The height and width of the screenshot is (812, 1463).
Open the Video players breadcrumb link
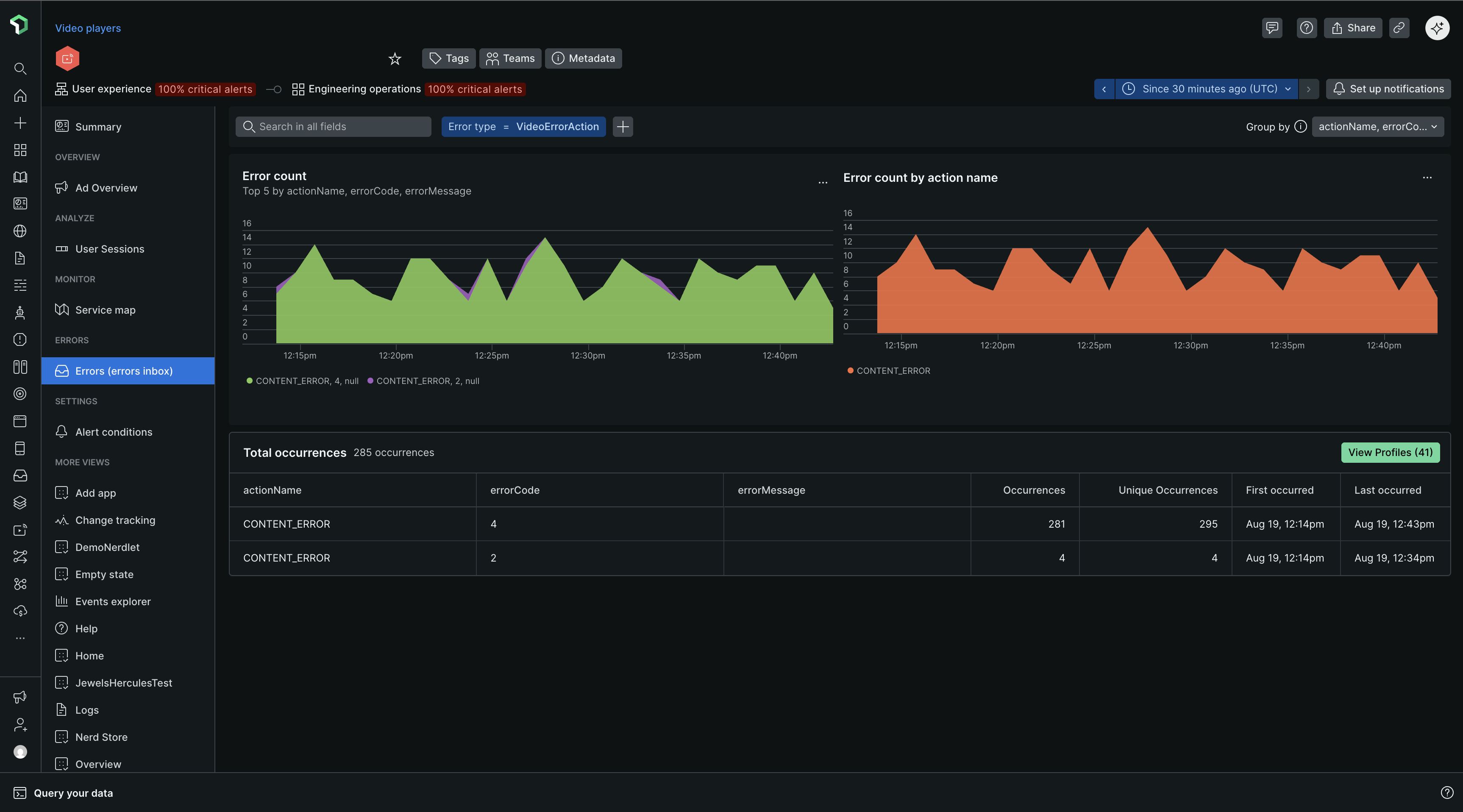click(88, 28)
